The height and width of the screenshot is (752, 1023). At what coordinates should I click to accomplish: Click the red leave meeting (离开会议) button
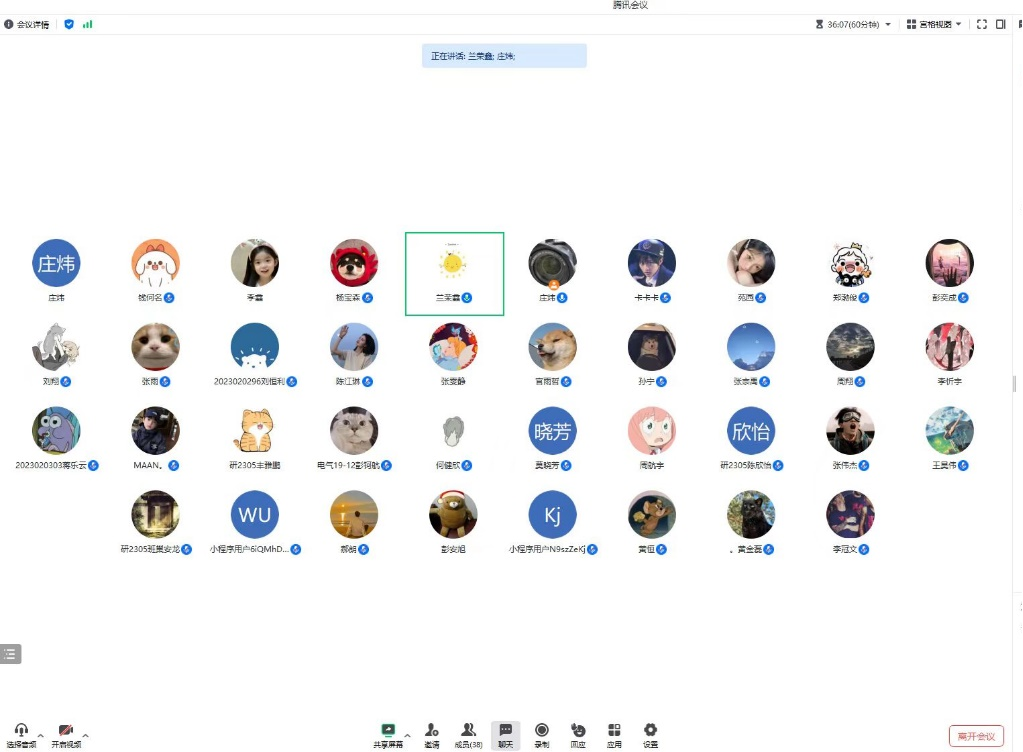point(976,736)
